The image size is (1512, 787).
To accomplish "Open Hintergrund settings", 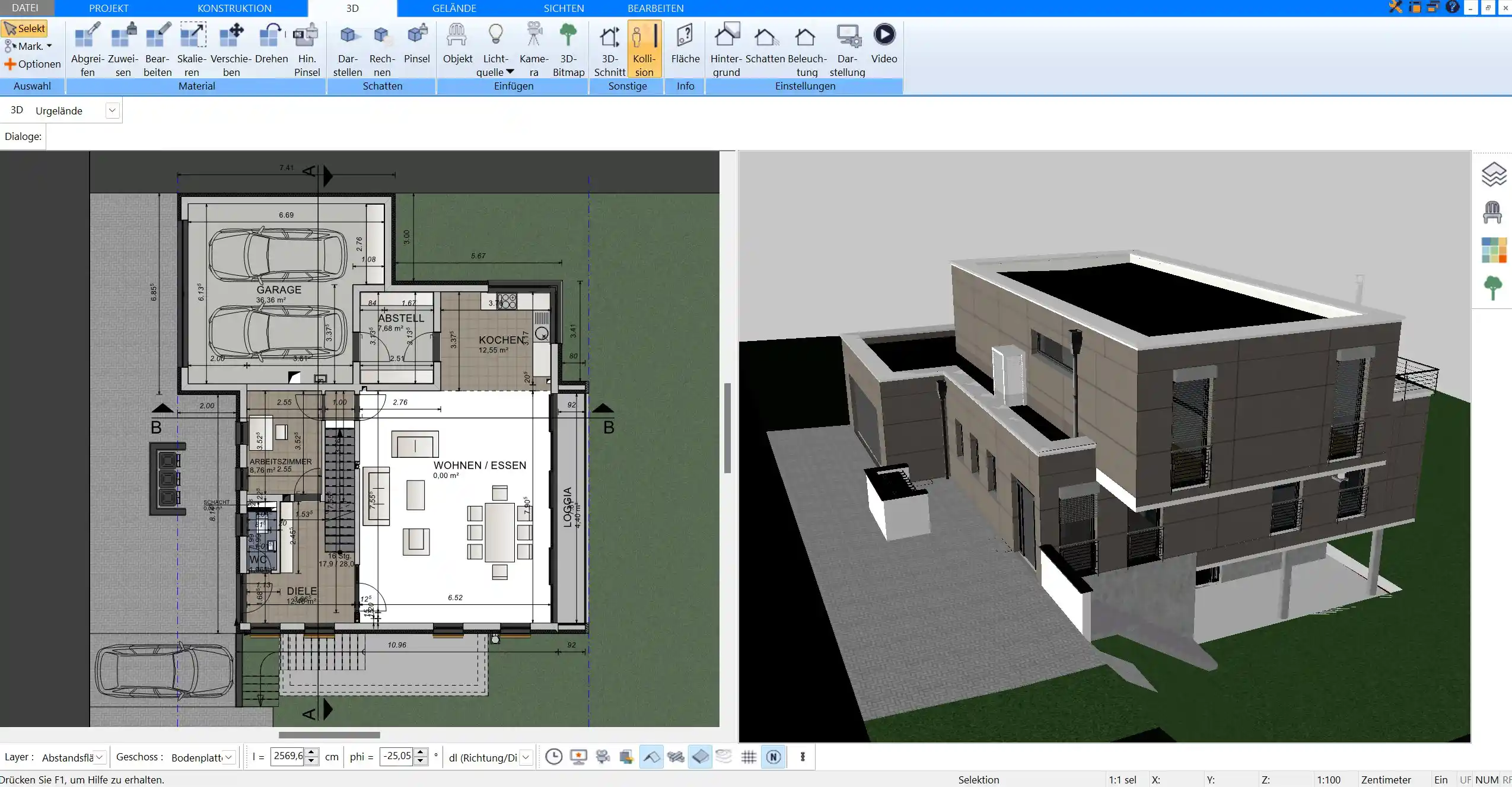I will tap(726, 50).
